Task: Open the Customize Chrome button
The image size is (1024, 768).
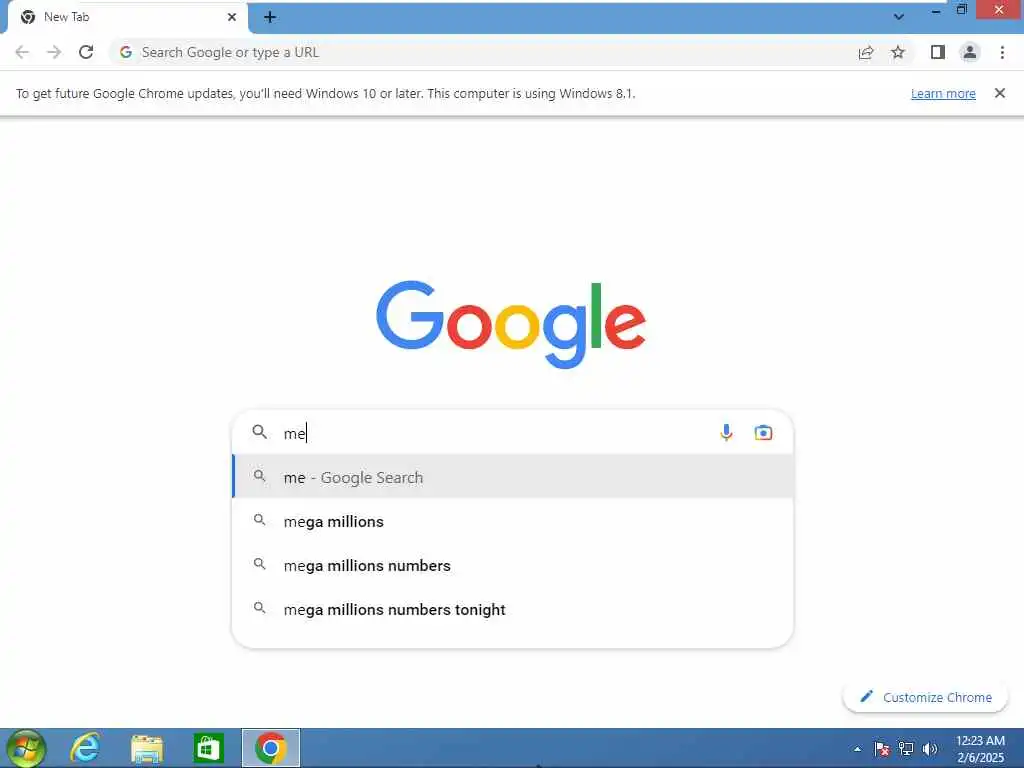Action: (925, 697)
